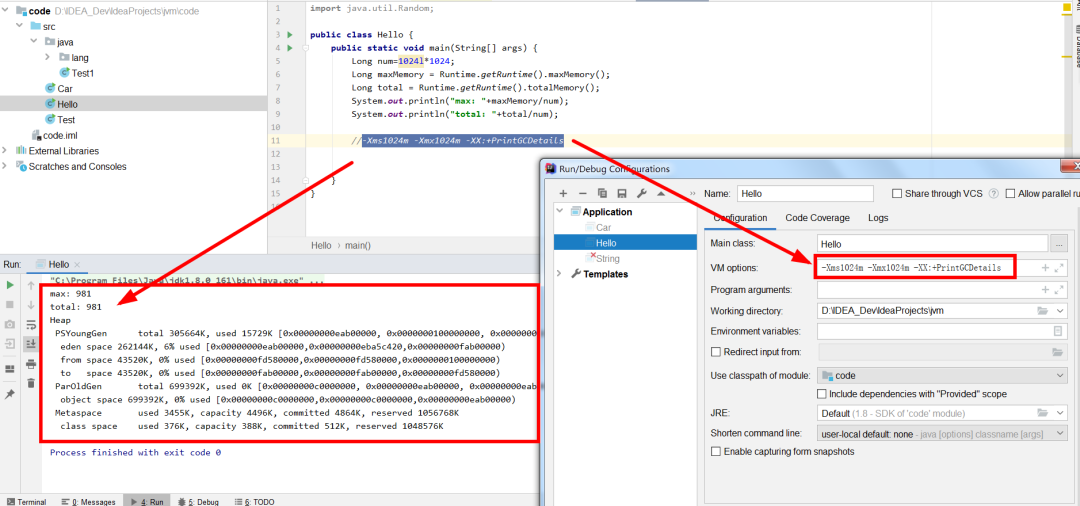Clear console with the trash icon
Screen dimensions: 1080x506
(x=31, y=383)
